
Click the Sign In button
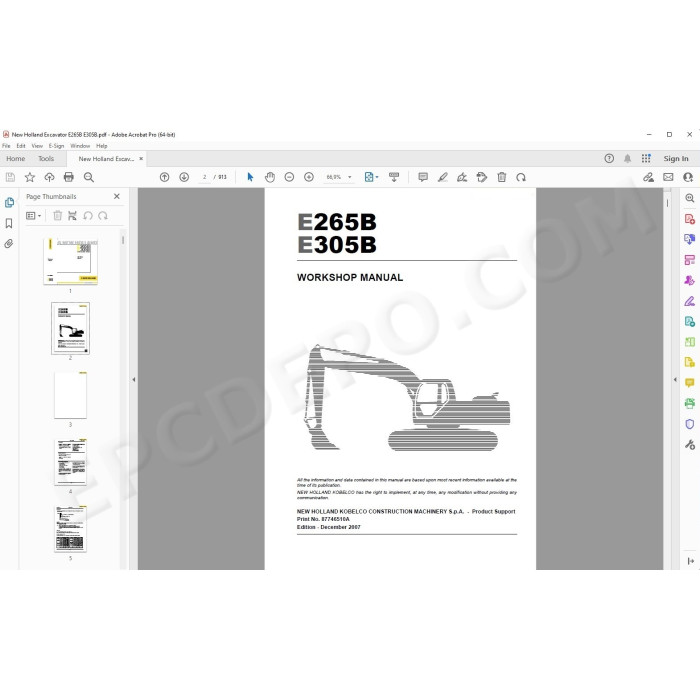(x=675, y=158)
